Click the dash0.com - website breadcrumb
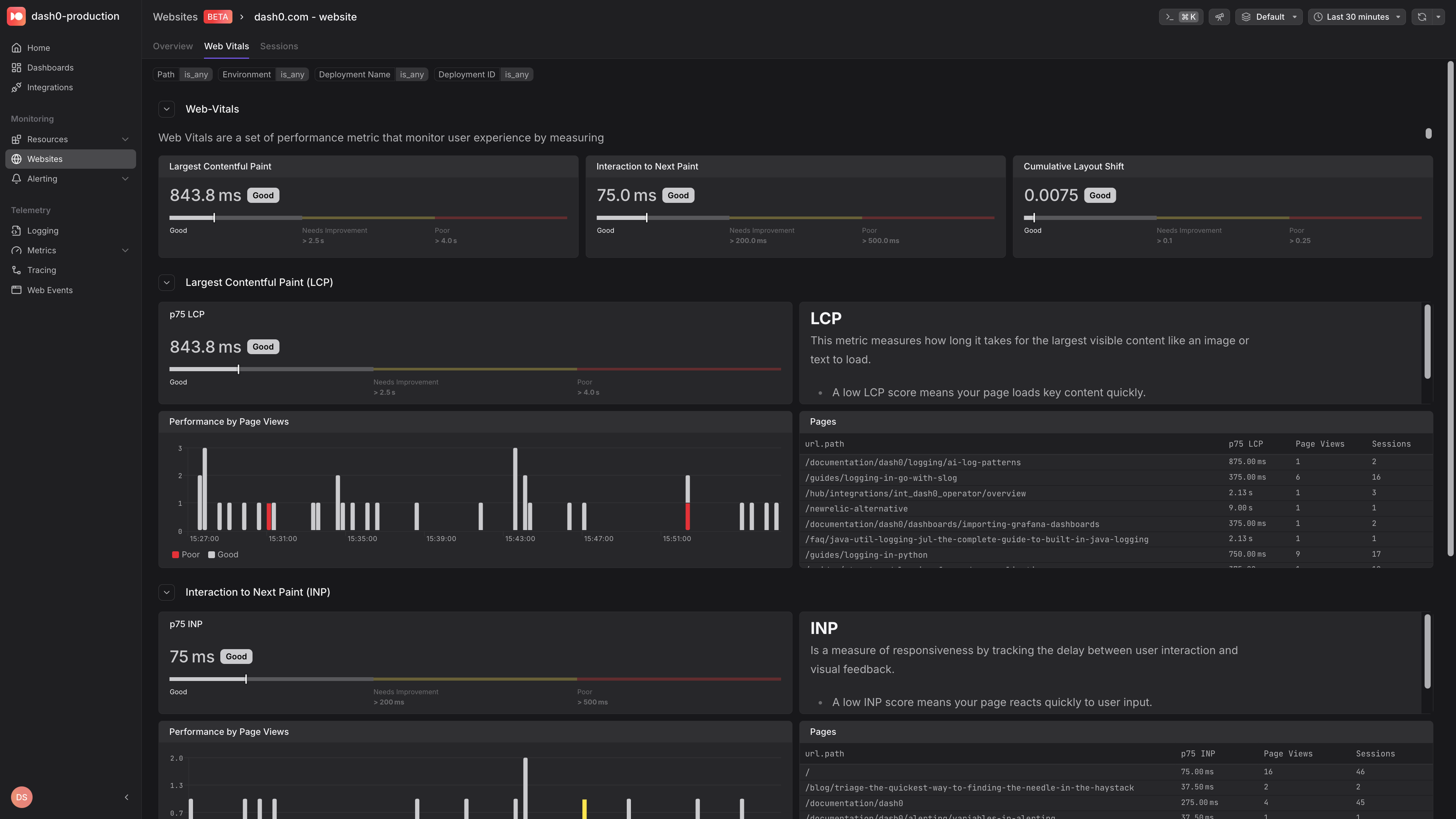Viewport: 1456px width, 819px height. click(305, 17)
